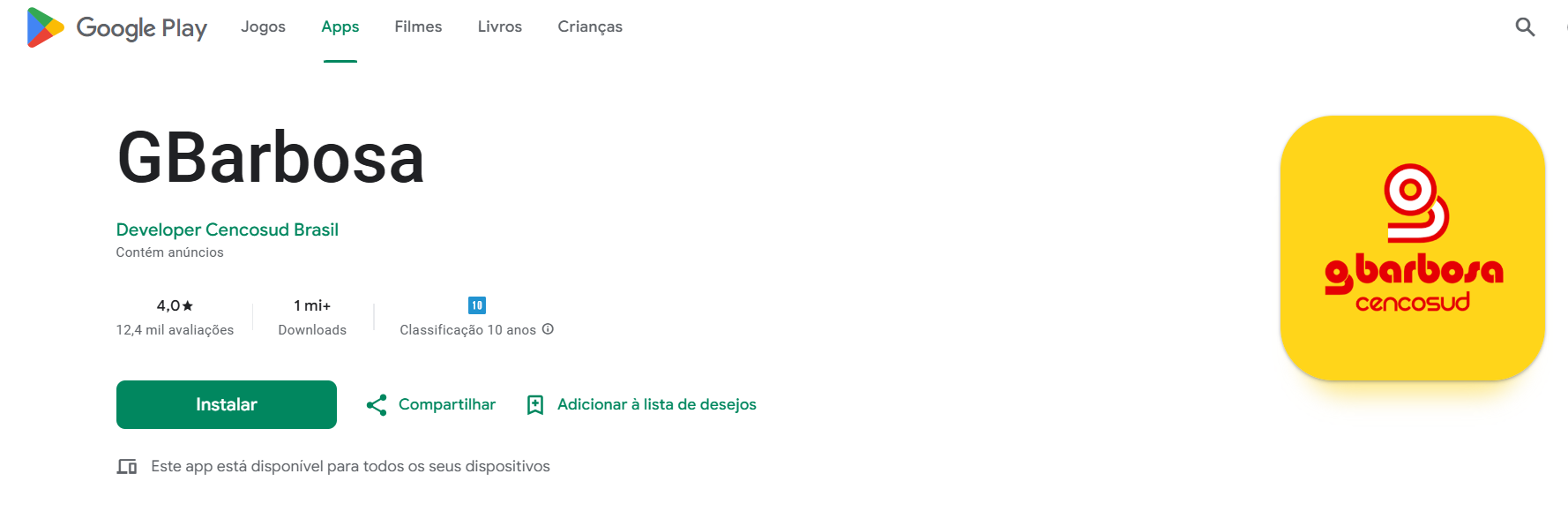Open the Crianças tab

point(589,26)
